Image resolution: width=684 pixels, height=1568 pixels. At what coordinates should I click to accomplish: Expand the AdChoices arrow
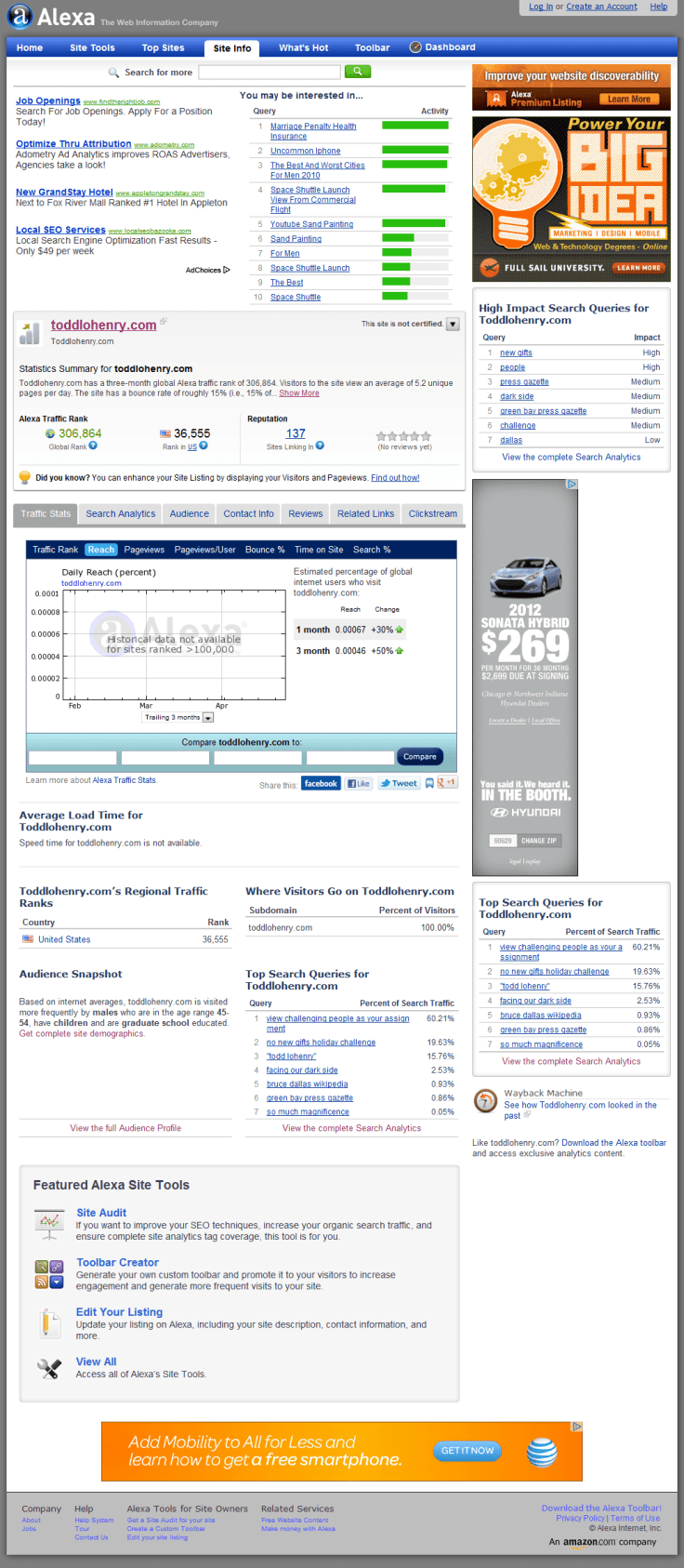tap(226, 271)
